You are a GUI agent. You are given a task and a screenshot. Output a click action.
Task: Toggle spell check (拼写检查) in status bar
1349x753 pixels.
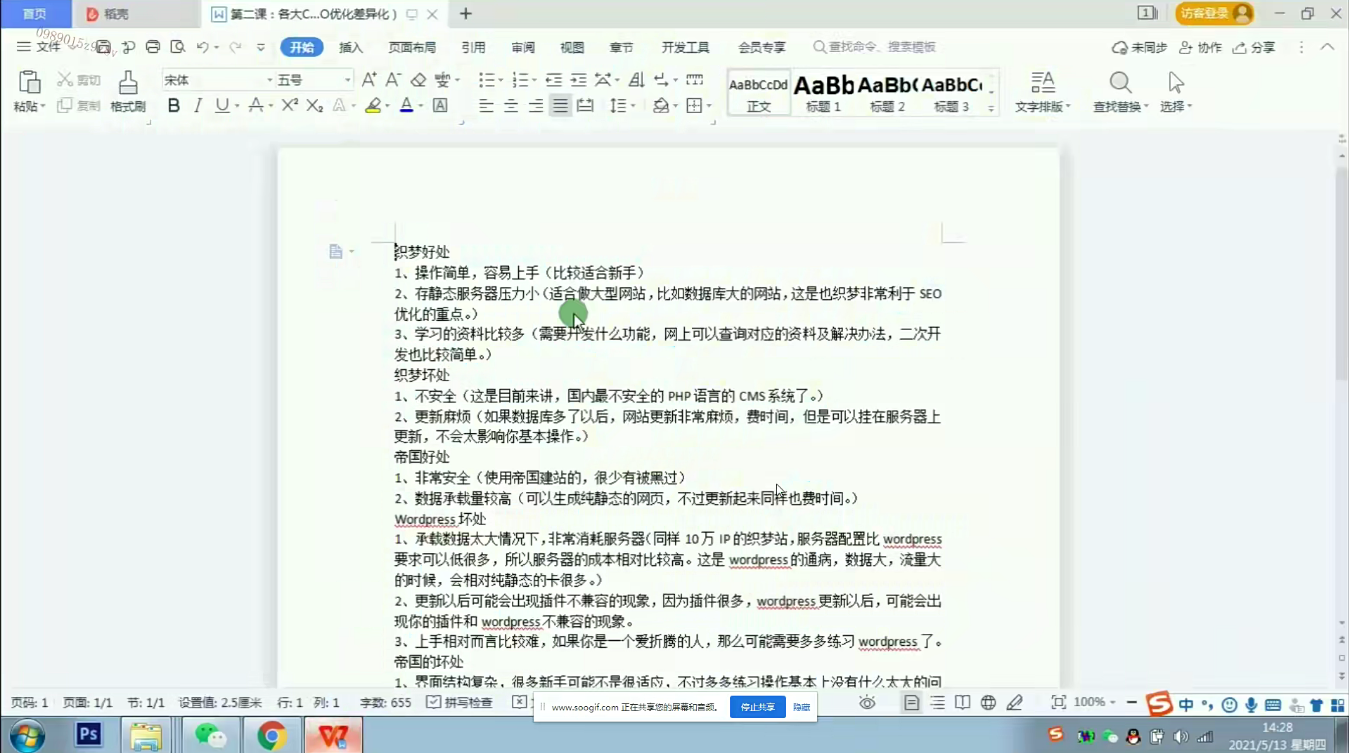(459, 703)
